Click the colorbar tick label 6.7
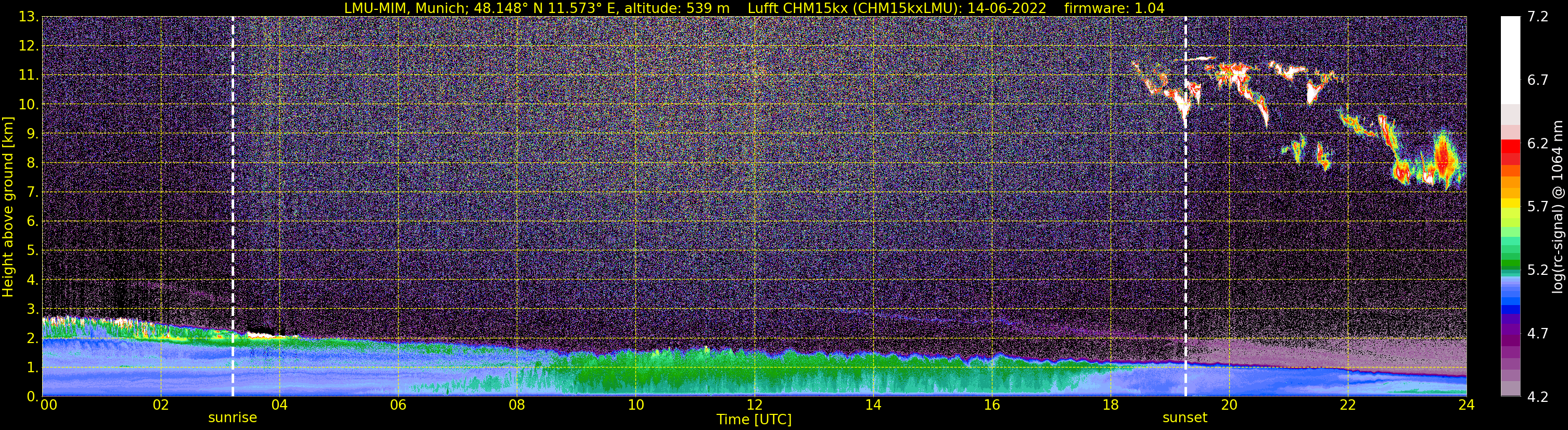This screenshot has height=430, width=1568. click(x=1538, y=80)
